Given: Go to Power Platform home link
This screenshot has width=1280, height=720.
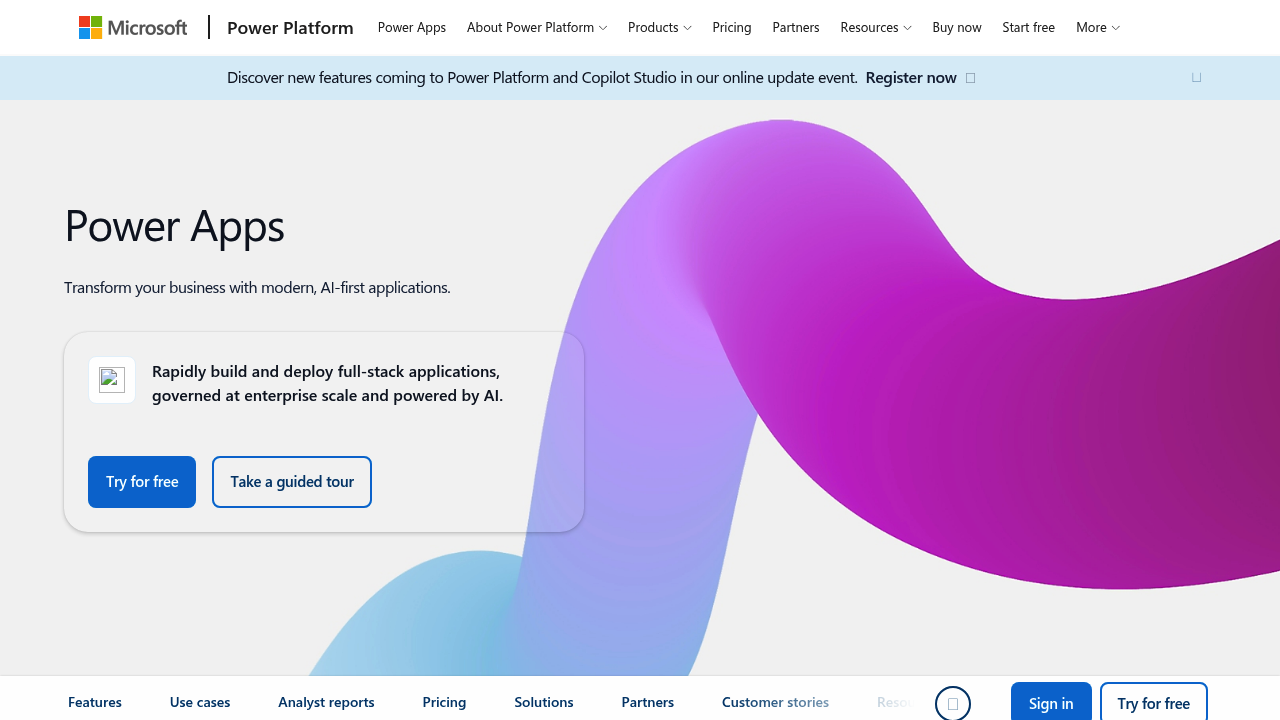Looking at the screenshot, I should pyautogui.click(x=290, y=28).
